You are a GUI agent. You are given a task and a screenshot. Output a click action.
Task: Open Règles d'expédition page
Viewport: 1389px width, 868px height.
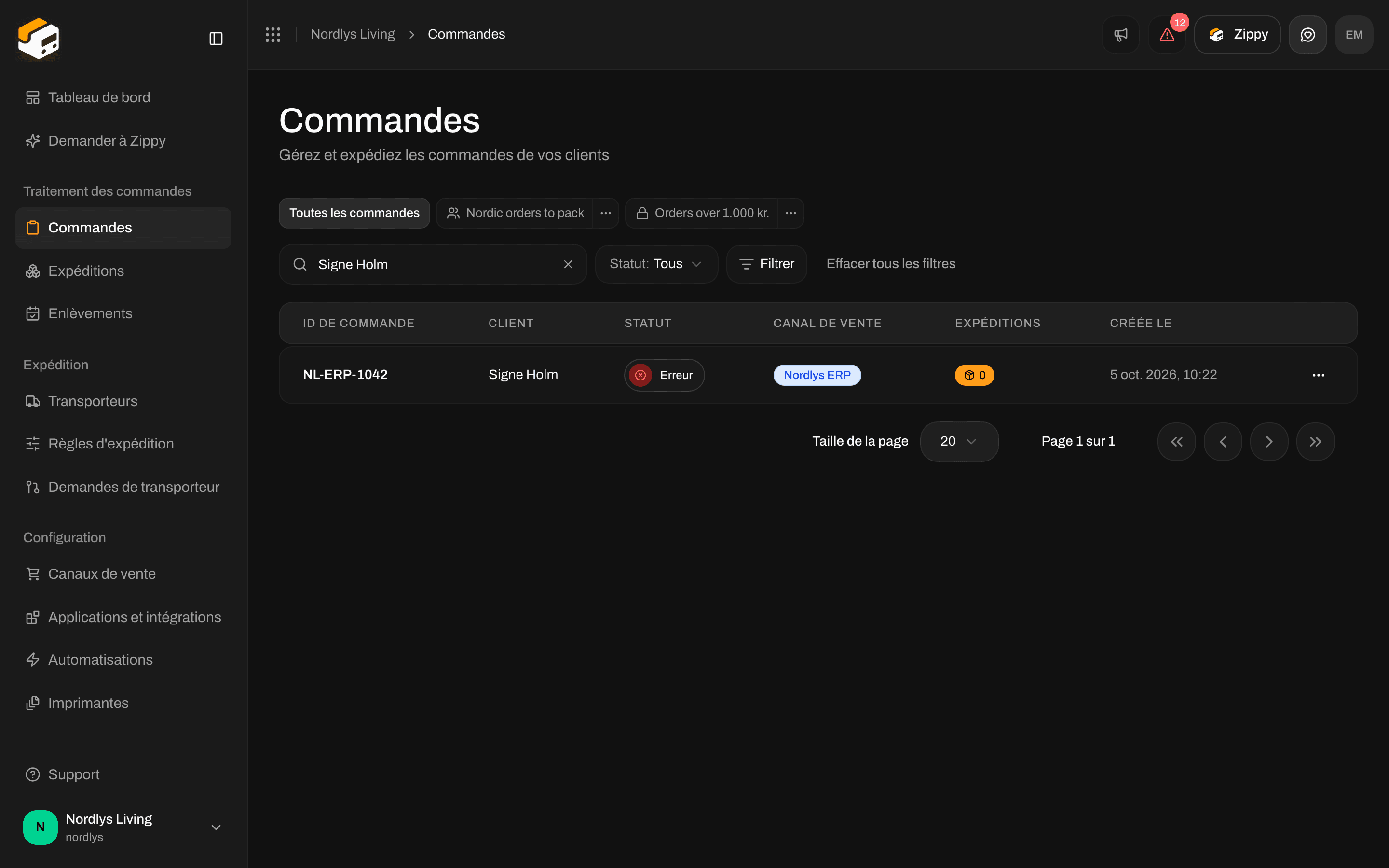coord(123,444)
